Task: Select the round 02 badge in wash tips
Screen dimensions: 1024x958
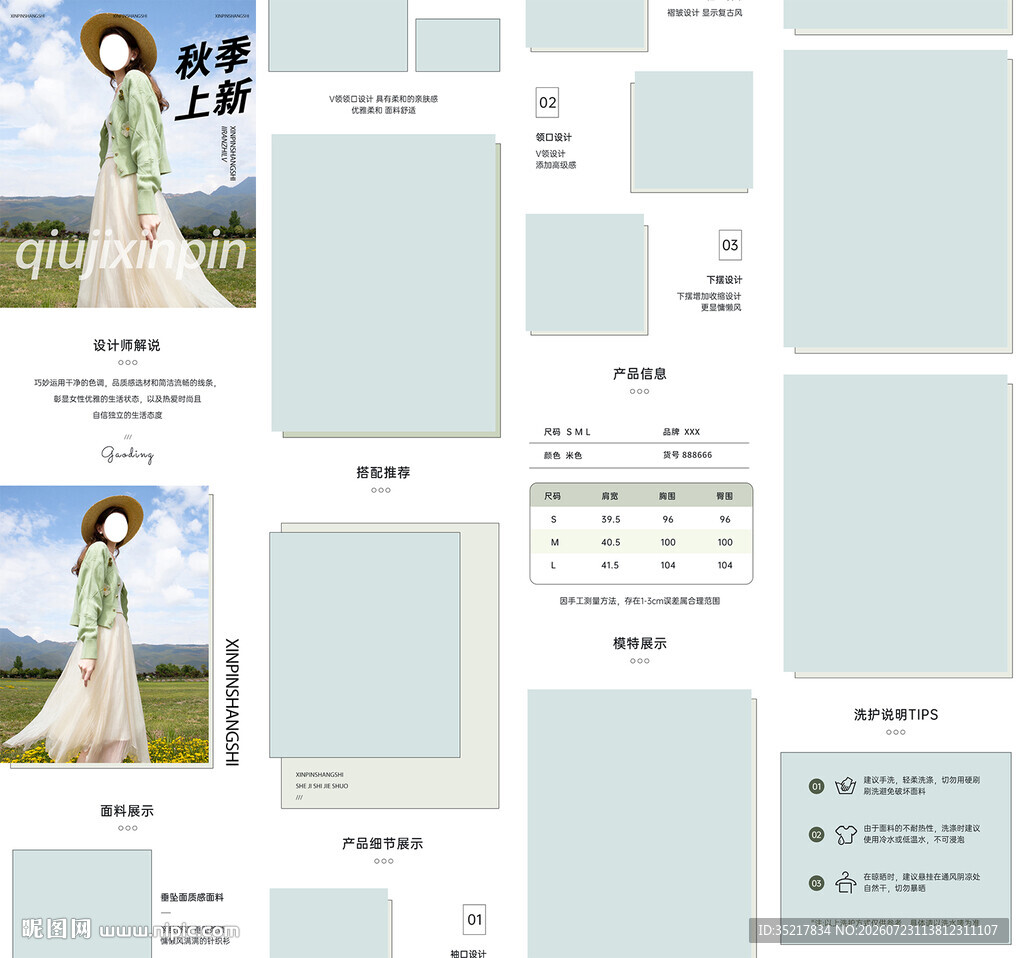Action: (816, 835)
